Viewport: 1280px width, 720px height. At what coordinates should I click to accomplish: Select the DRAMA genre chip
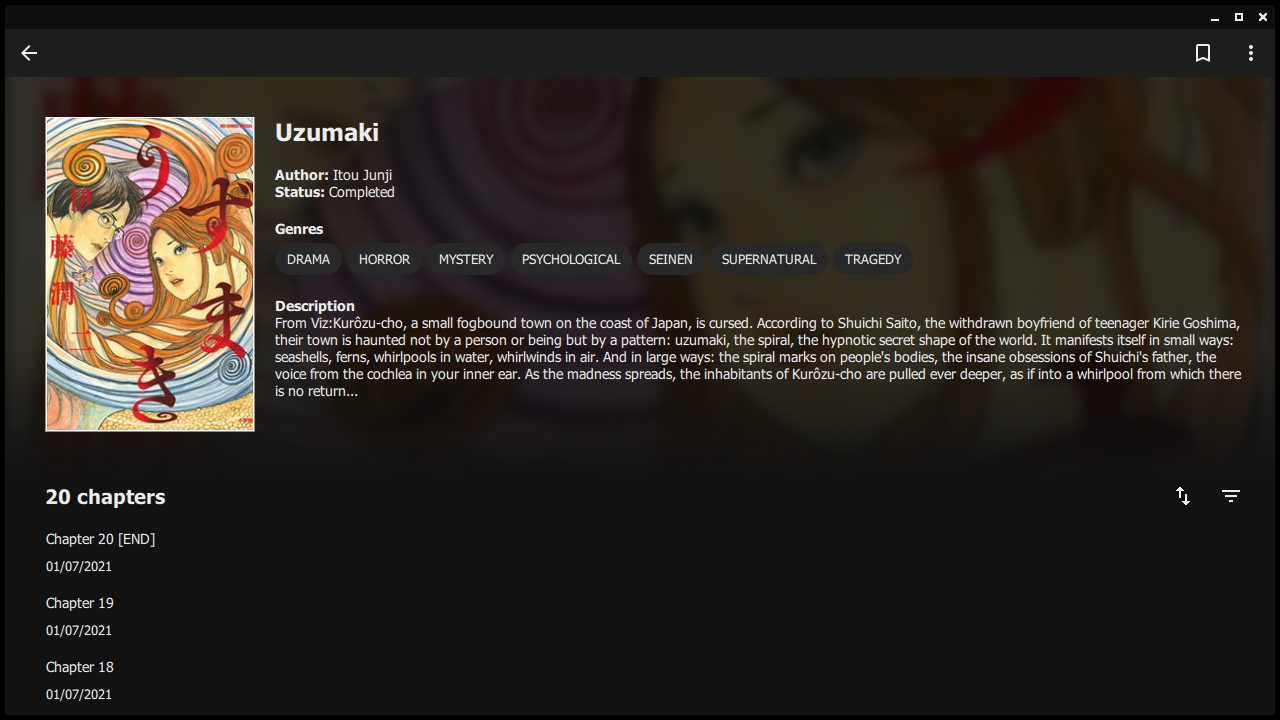(308, 259)
